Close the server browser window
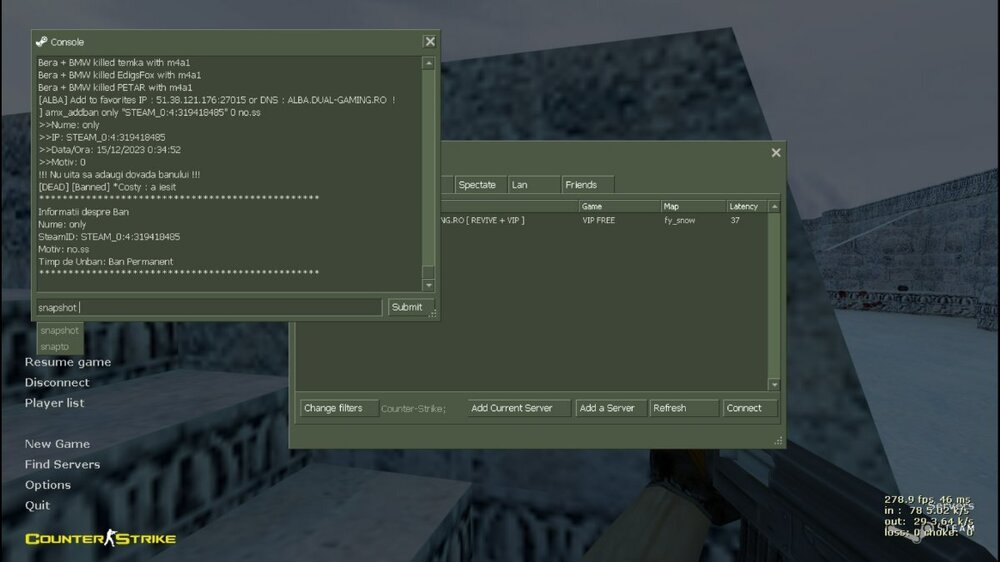Image resolution: width=1000 pixels, height=562 pixels. pyautogui.click(x=775, y=153)
